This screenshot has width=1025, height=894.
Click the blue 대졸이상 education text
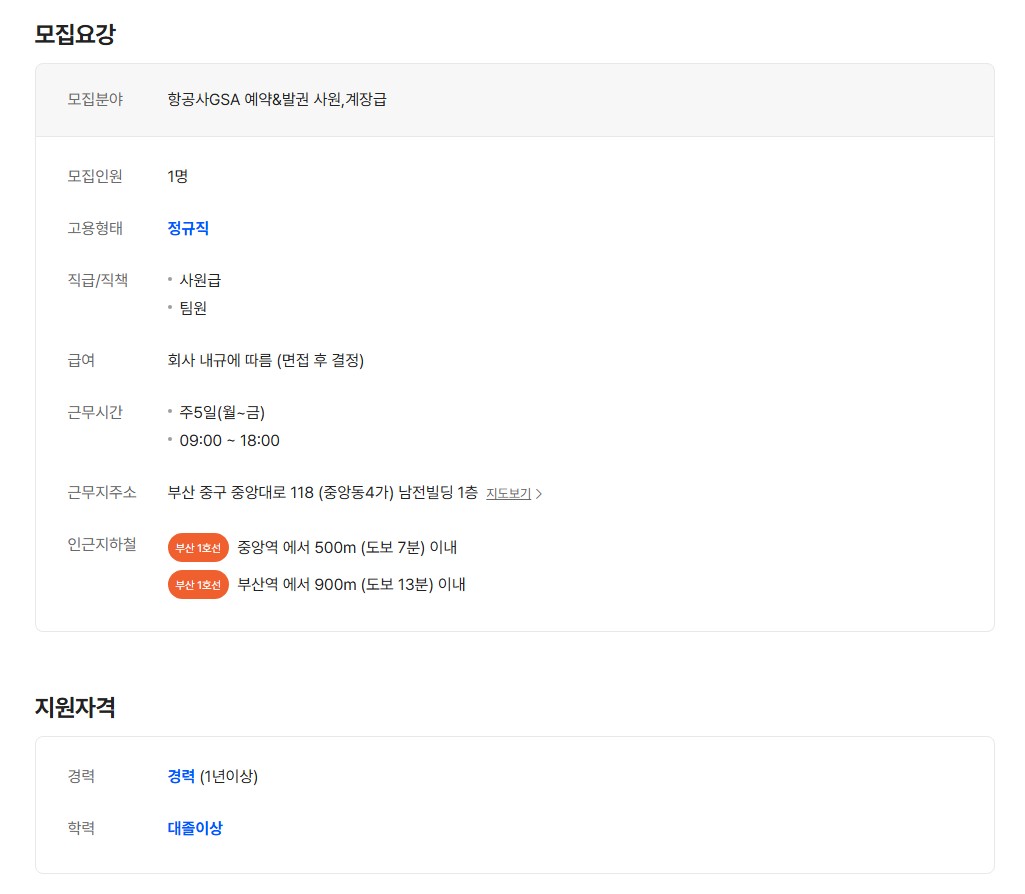point(195,828)
